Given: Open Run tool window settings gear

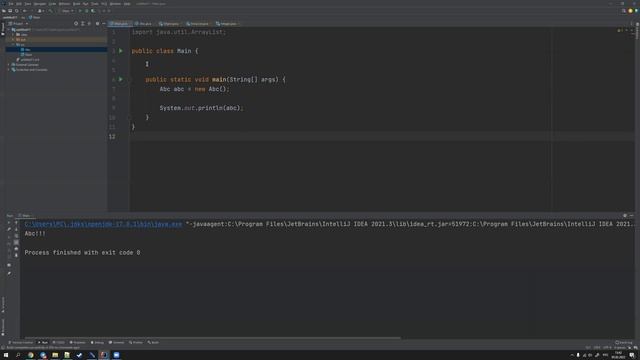Looking at the screenshot, I should tap(625, 216).
